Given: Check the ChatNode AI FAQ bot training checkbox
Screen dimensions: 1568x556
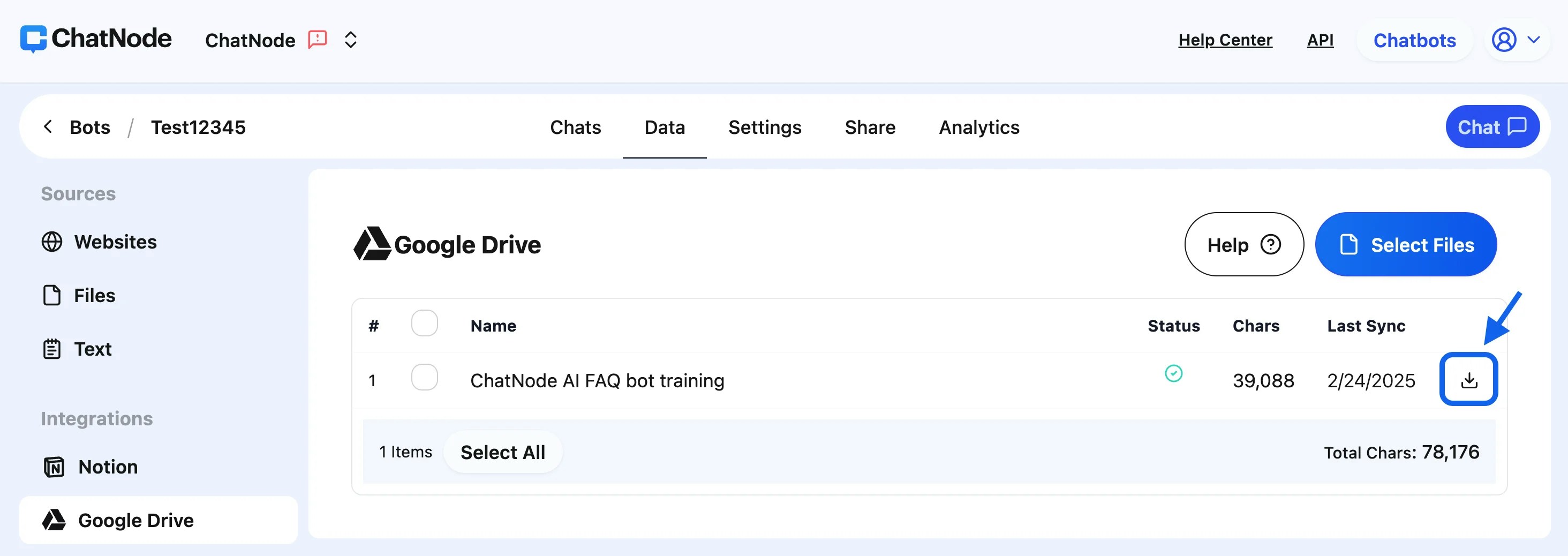Looking at the screenshot, I should [424, 378].
